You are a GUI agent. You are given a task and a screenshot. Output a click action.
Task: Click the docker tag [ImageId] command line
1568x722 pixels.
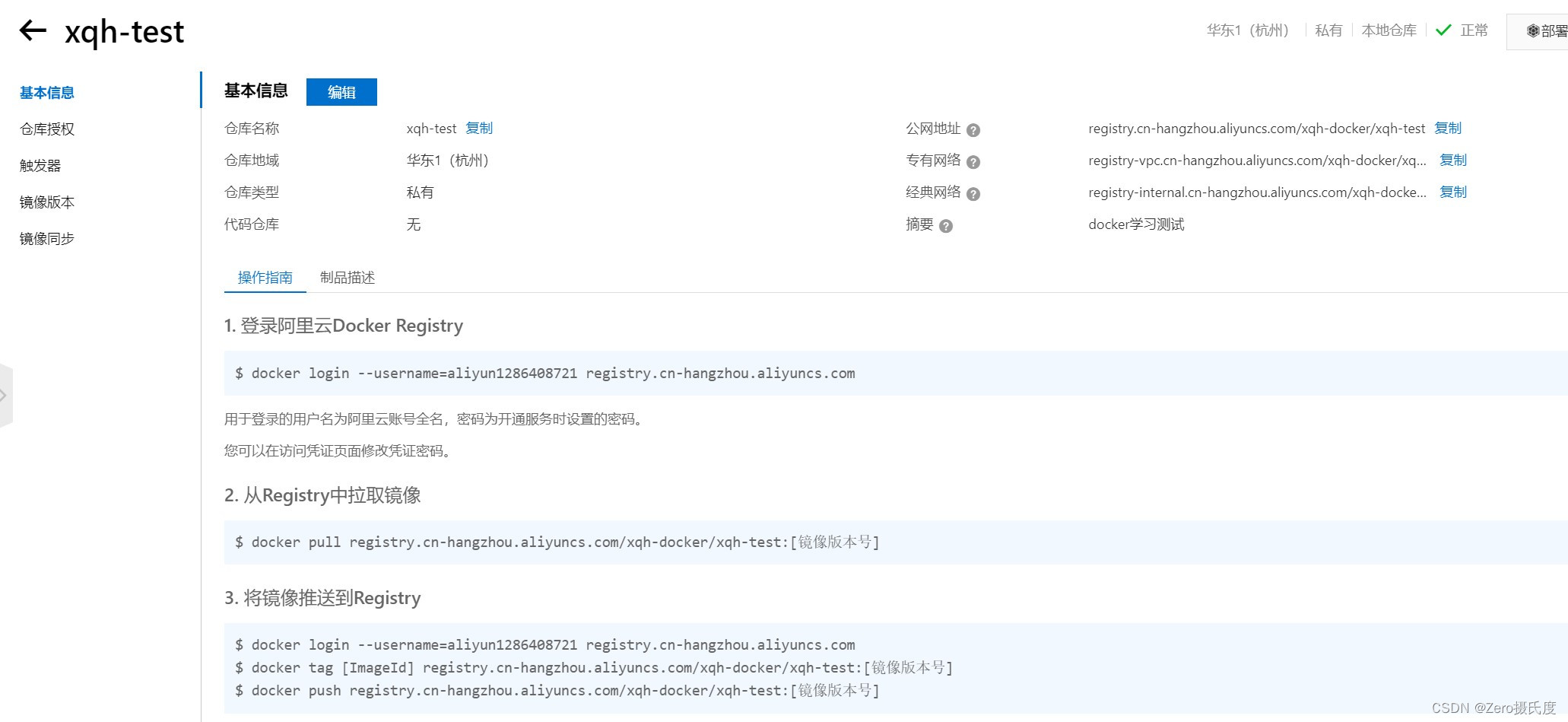tap(594, 668)
